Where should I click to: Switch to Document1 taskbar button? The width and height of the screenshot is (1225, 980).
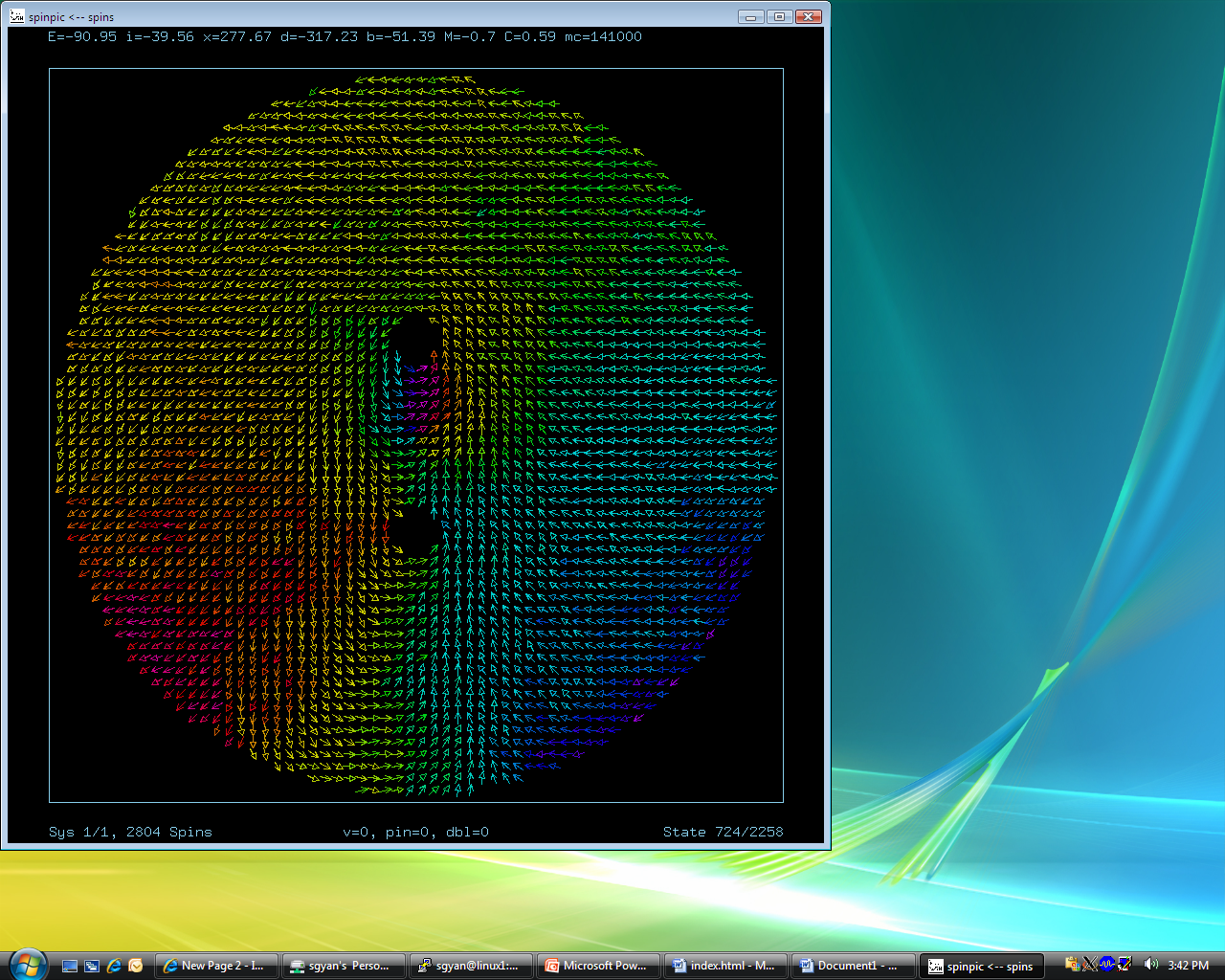click(x=855, y=966)
